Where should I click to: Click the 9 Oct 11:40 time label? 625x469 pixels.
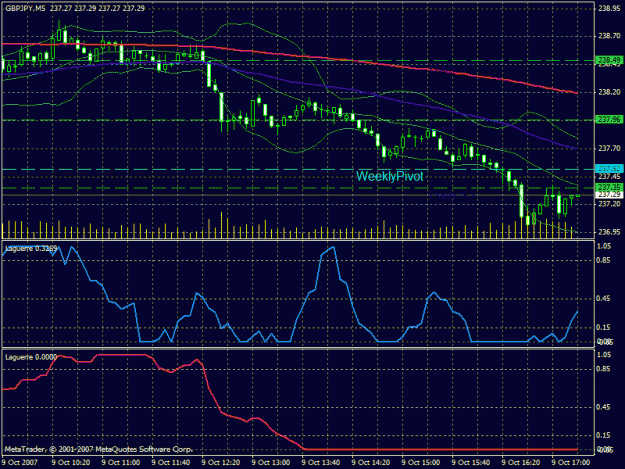(x=171, y=462)
